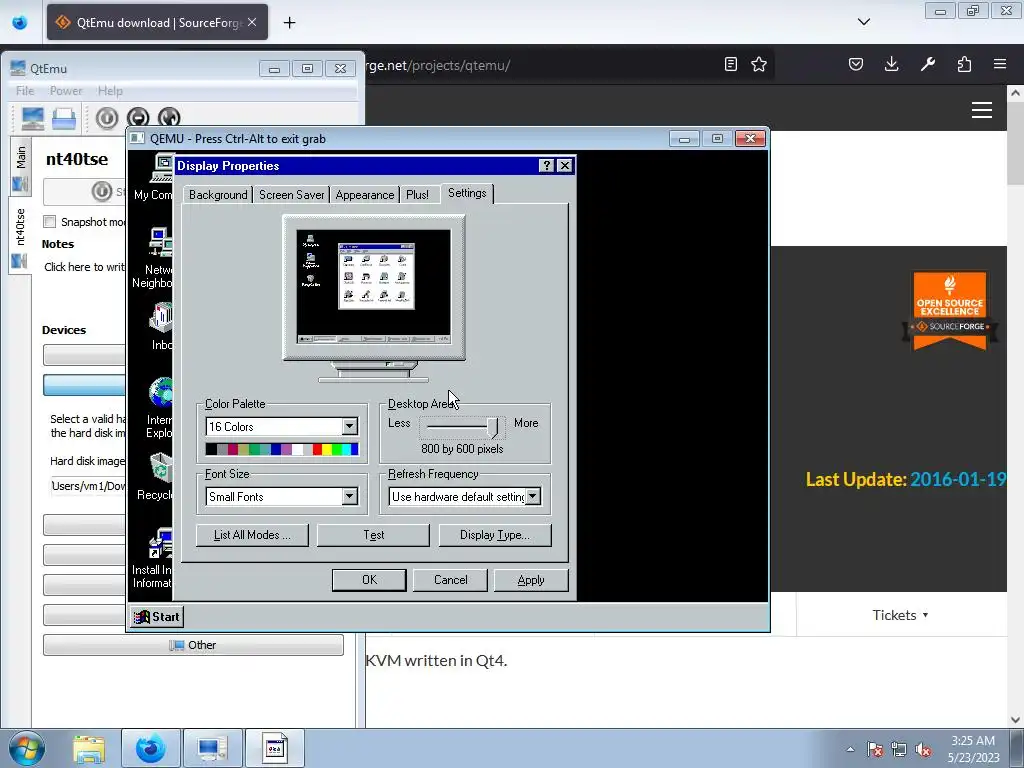Image resolution: width=1024 pixels, height=768 pixels.
Task: Open the SourceForge hamburger site menu
Action: click(982, 110)
